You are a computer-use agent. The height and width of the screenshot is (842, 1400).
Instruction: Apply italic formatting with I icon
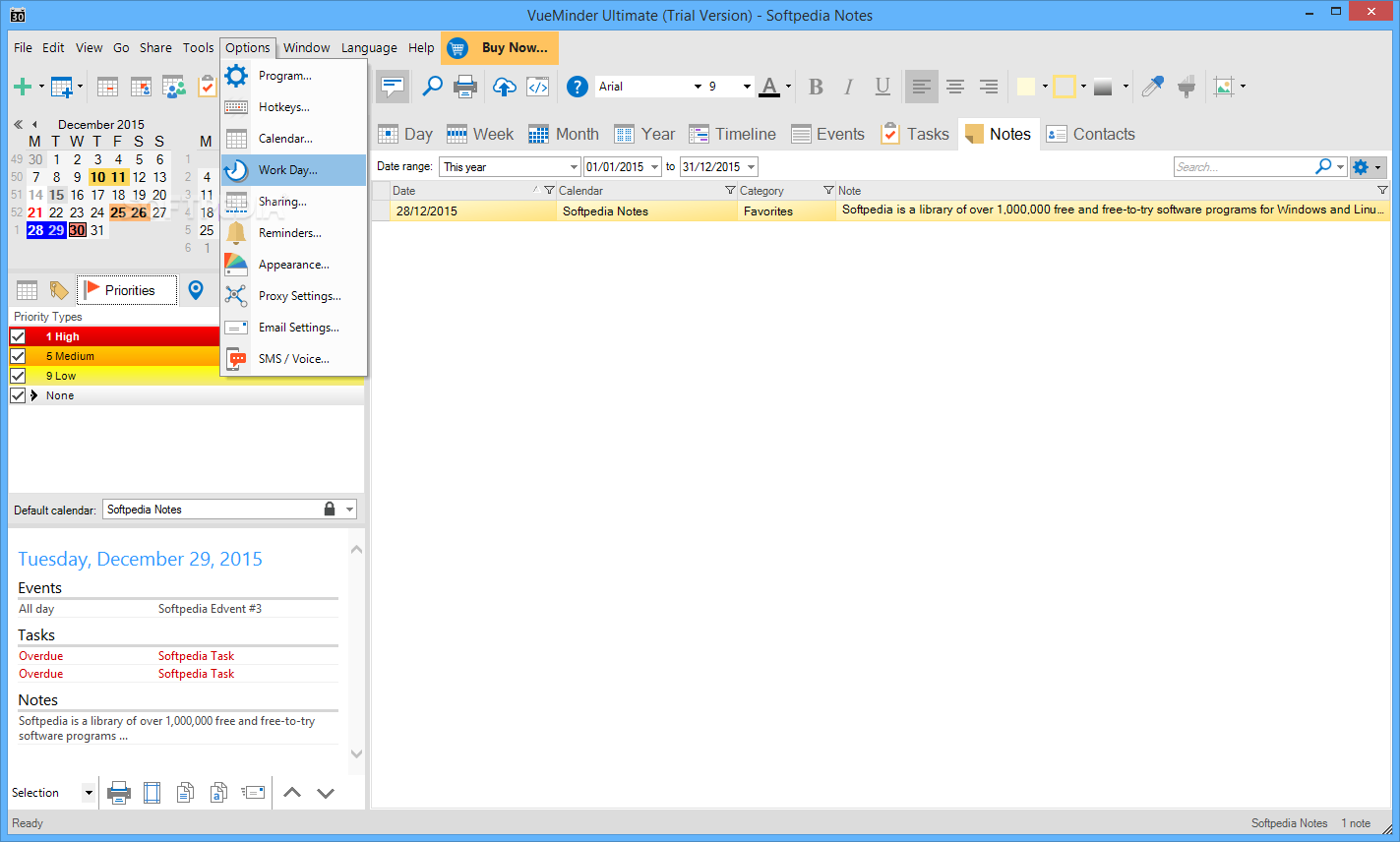848,87
